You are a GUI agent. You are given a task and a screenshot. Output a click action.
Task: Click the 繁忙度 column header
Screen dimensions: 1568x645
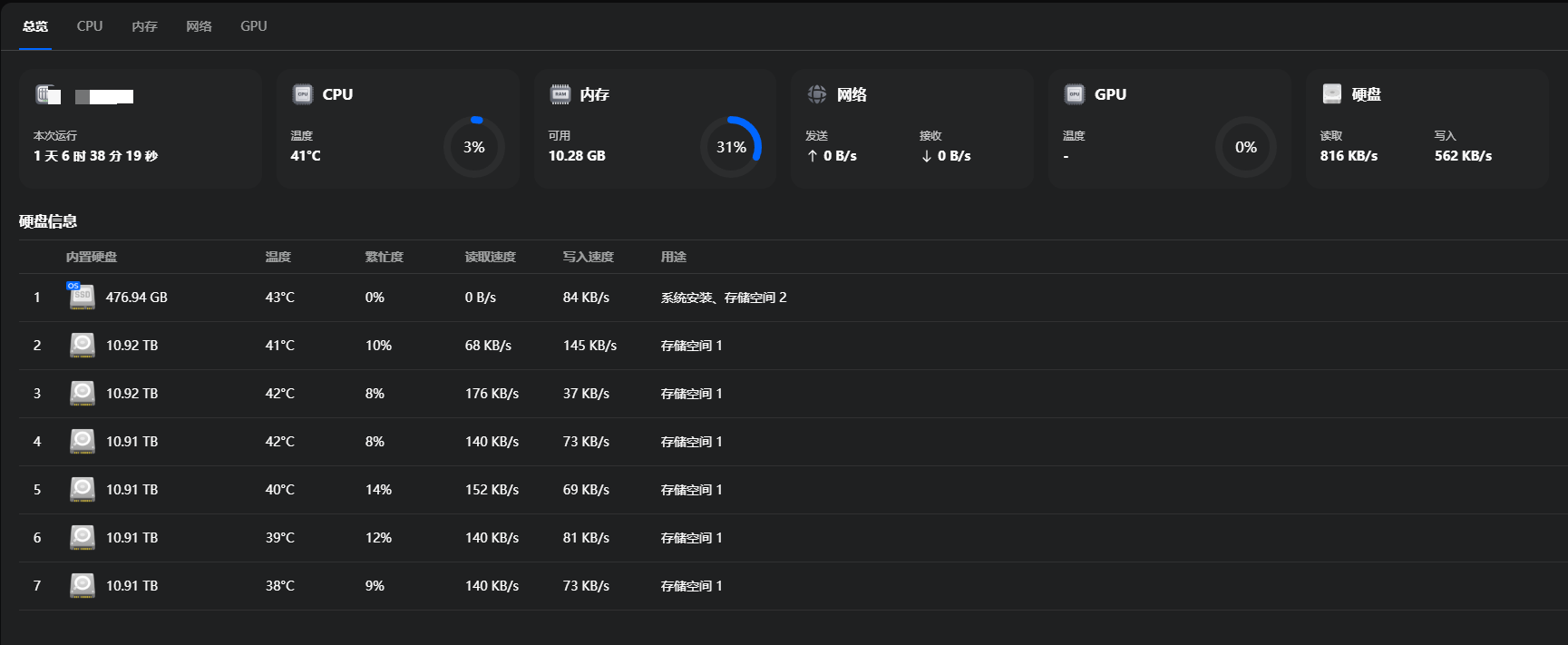(385, 257)
